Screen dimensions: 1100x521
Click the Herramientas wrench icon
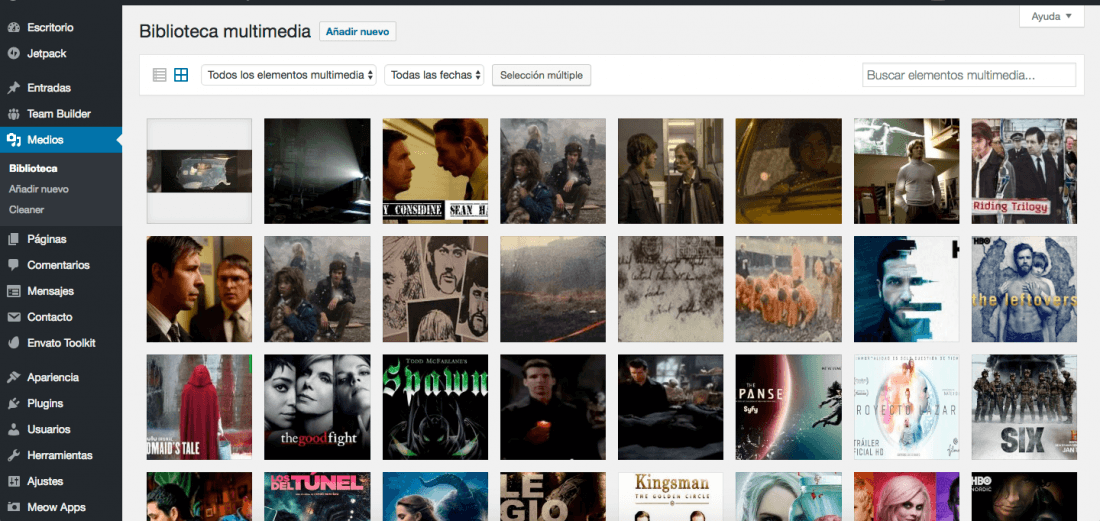point(13,455)
